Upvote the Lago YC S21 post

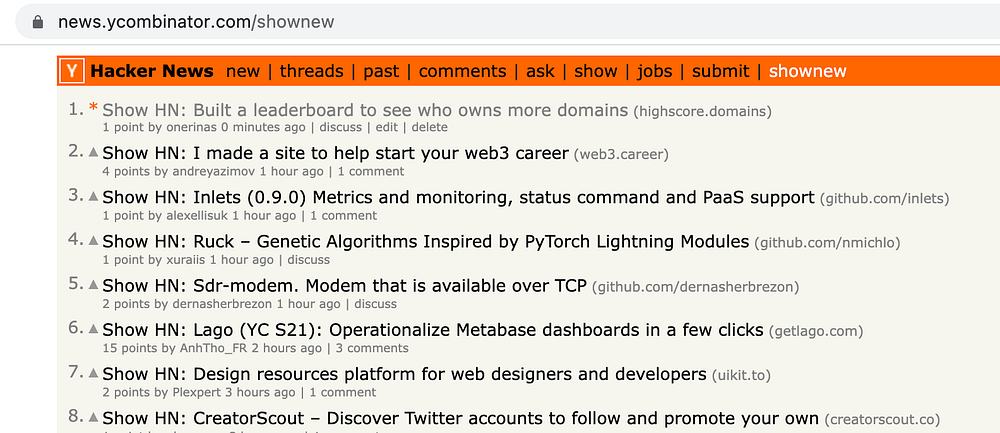(x=94, y=329)
